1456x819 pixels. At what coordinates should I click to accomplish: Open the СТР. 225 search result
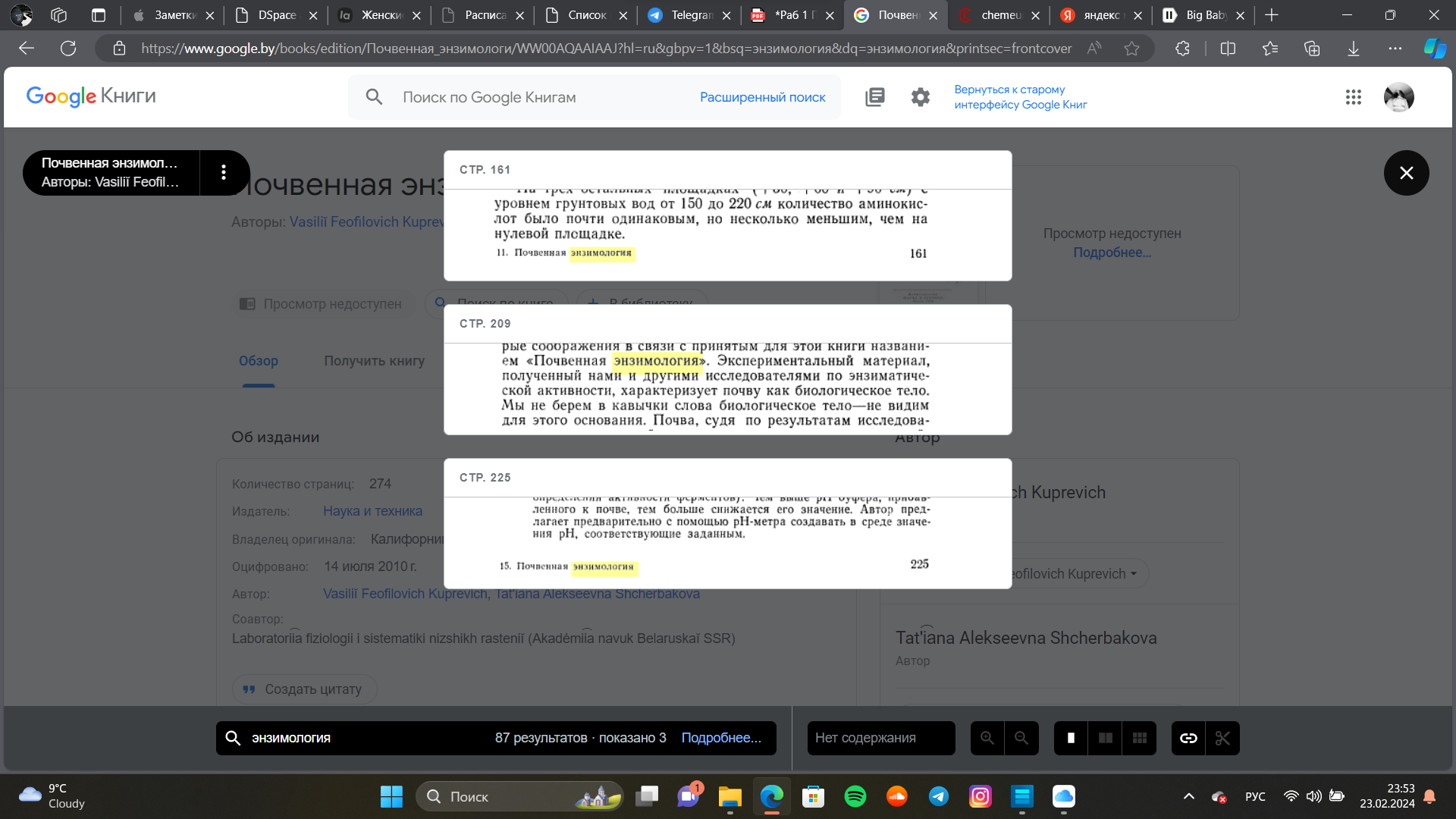click(x=727, y=523)
